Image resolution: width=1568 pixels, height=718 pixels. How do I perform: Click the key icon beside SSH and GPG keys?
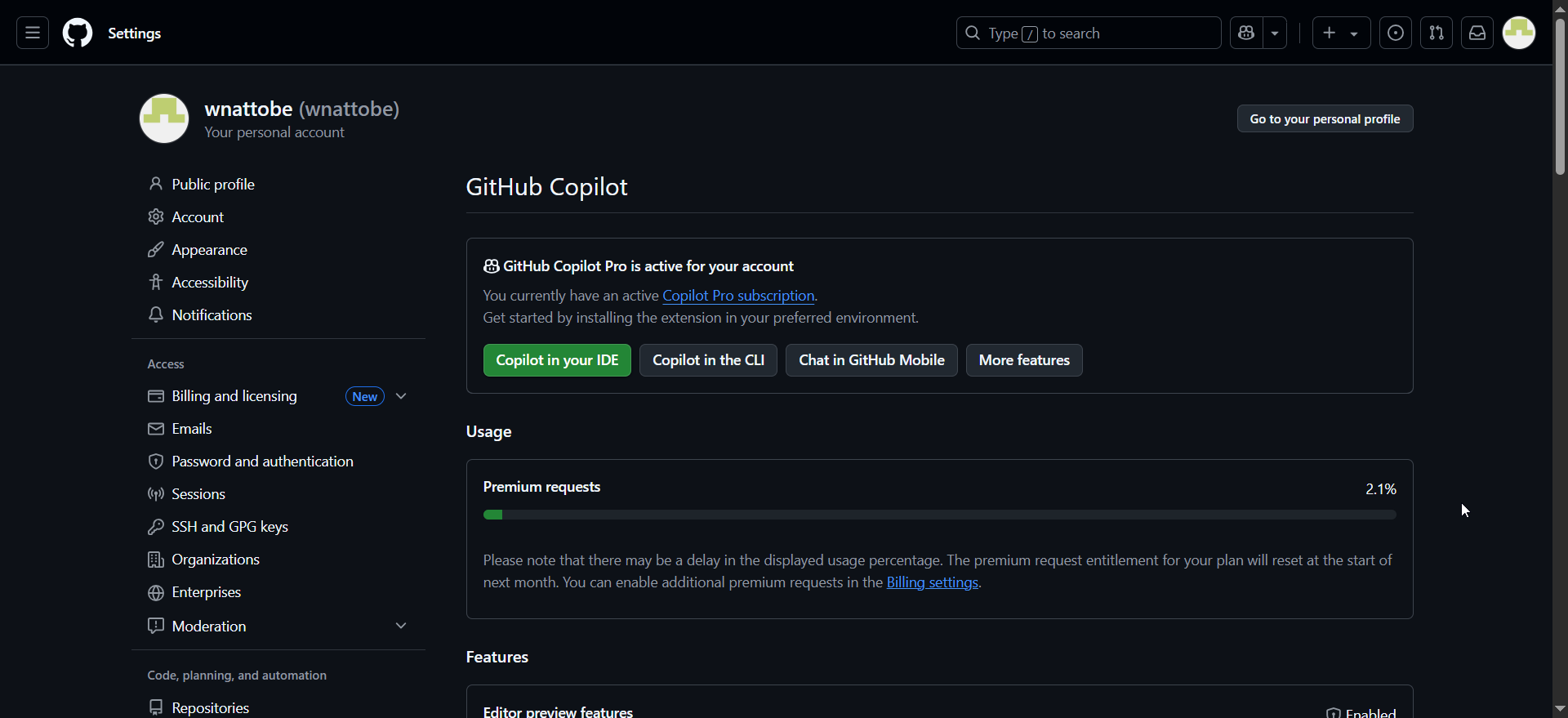[x=156, y=527]
